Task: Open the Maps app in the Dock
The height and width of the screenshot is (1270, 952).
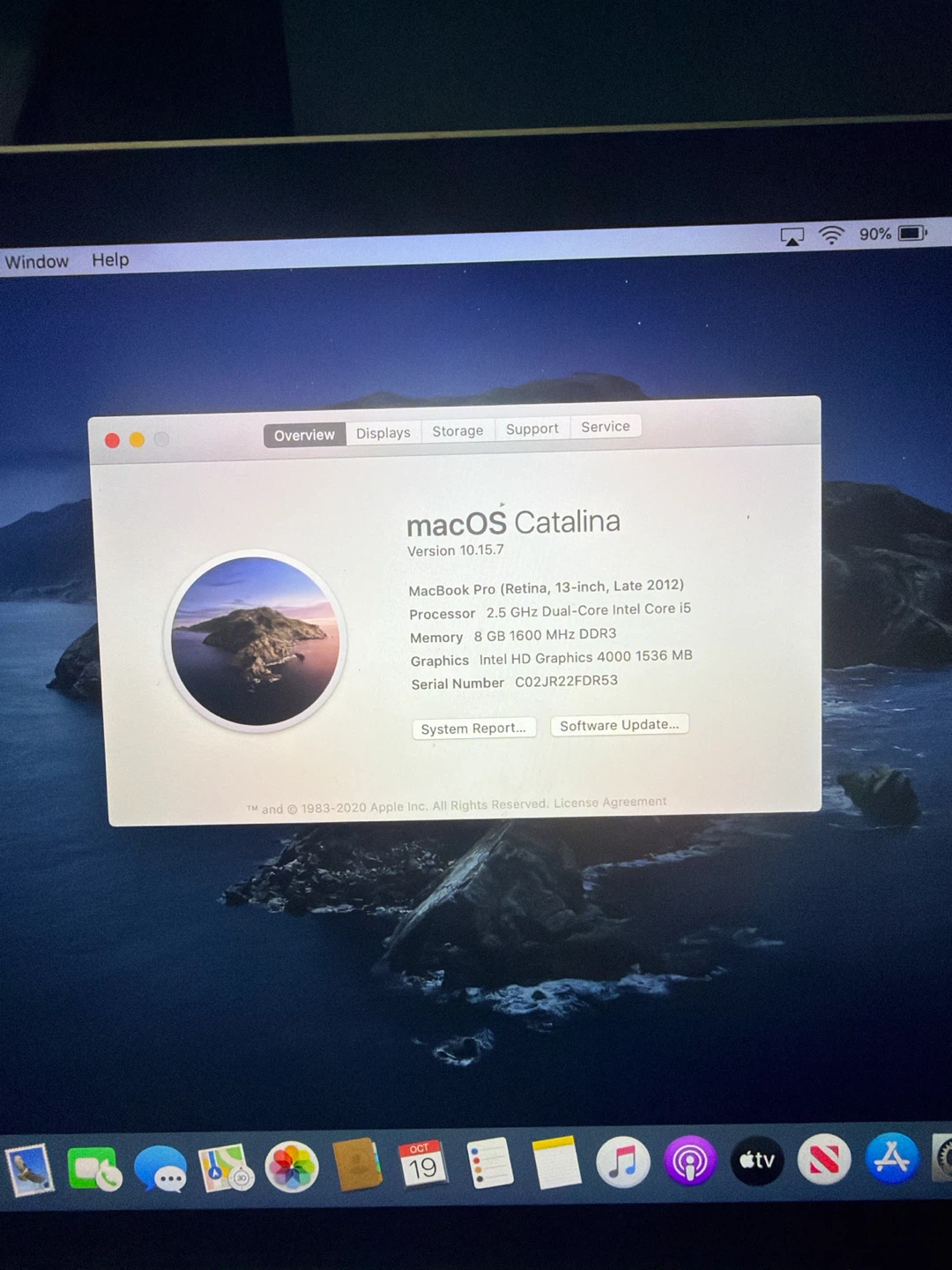Action: click(226, 1168)
